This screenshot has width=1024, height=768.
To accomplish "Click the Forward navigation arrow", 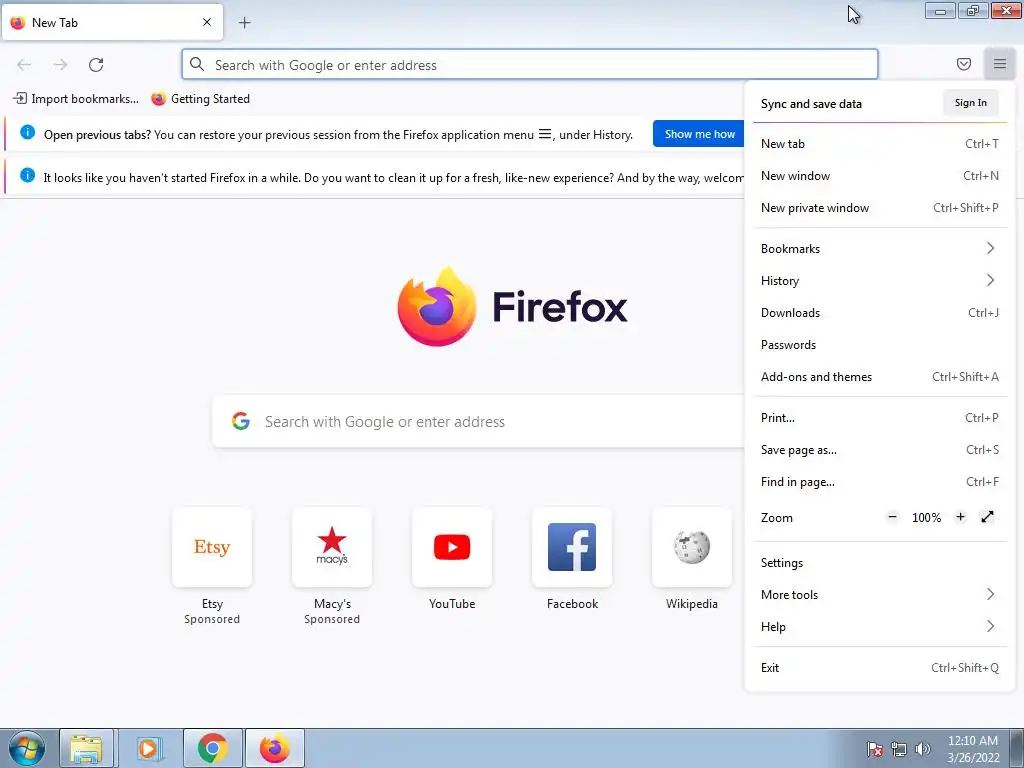I will click(60, 65).
